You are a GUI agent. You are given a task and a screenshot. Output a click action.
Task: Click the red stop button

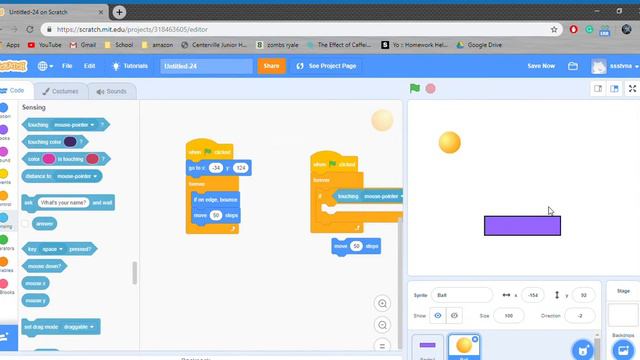tap(430, 89)
